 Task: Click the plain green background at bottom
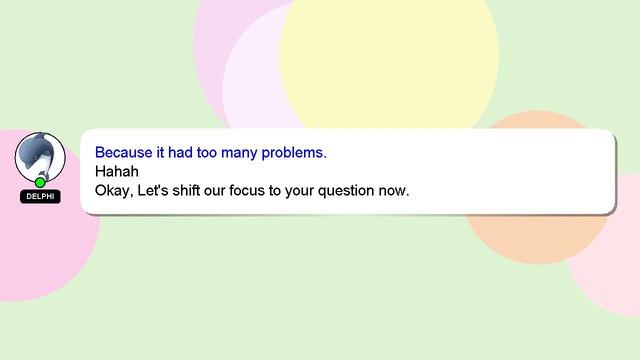point(318,310)
